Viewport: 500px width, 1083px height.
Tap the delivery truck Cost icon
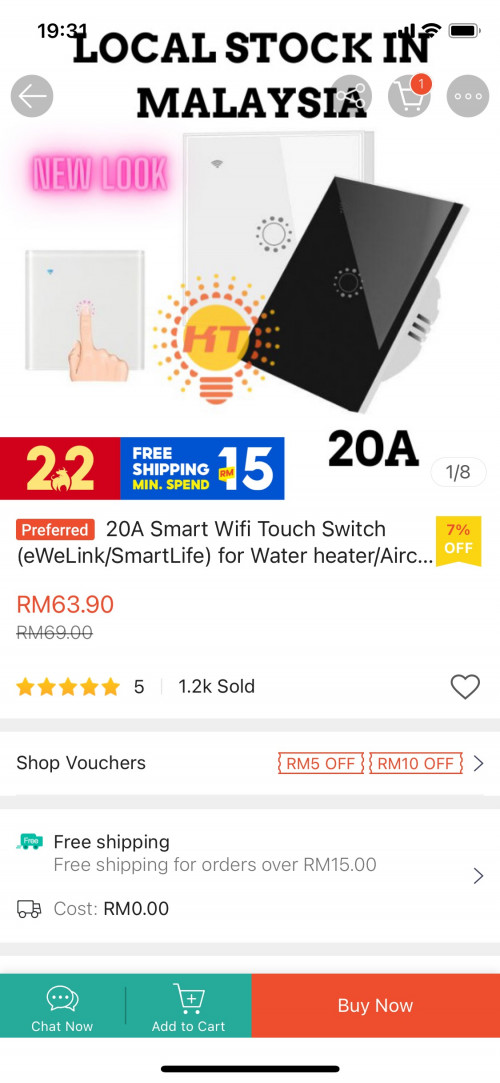point(29,909)
